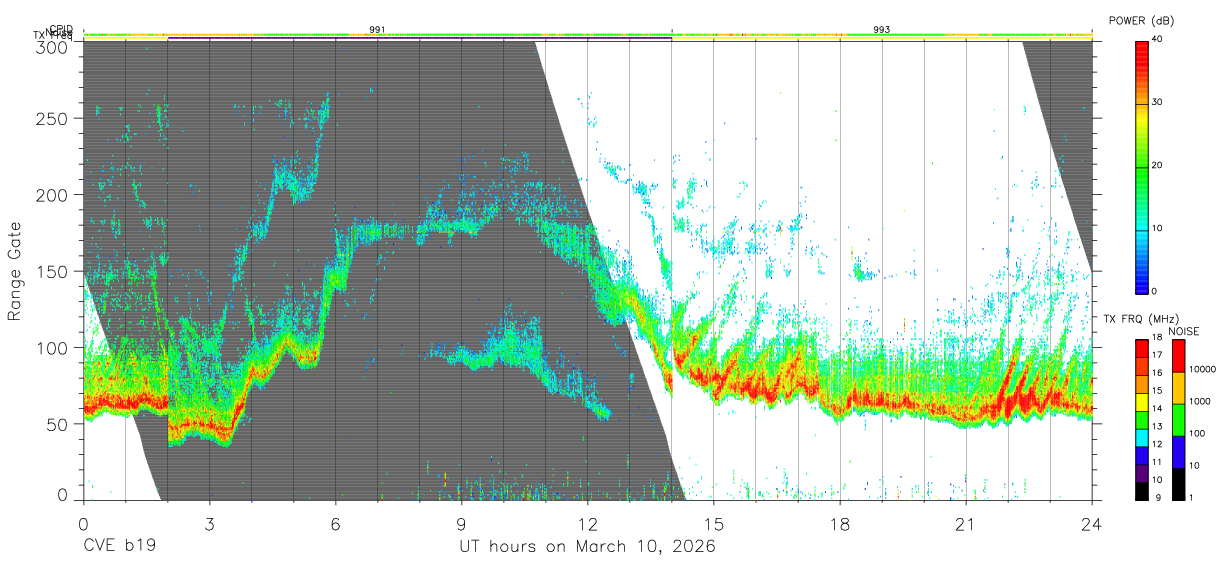Click the '14' label on TX FRQ scale
Image resolution: width=1228 pixels, height=567 pixels.
(1157, 410)
